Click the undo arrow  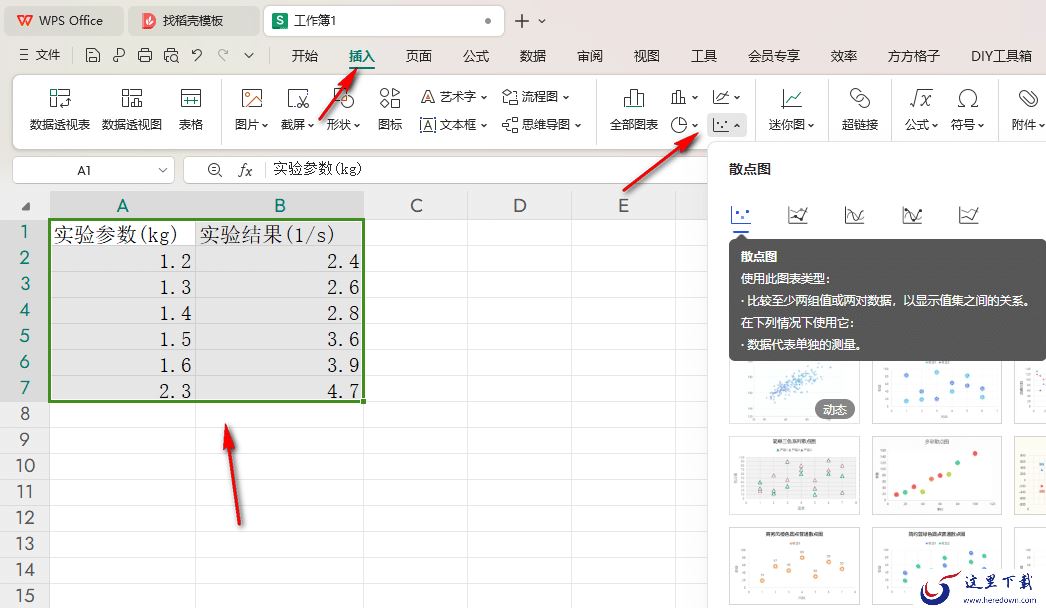tap(197, 55)
